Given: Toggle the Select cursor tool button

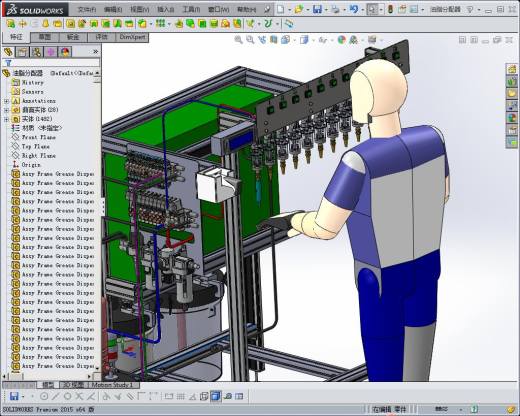Looking at the screenshot, I should (372, 9).
